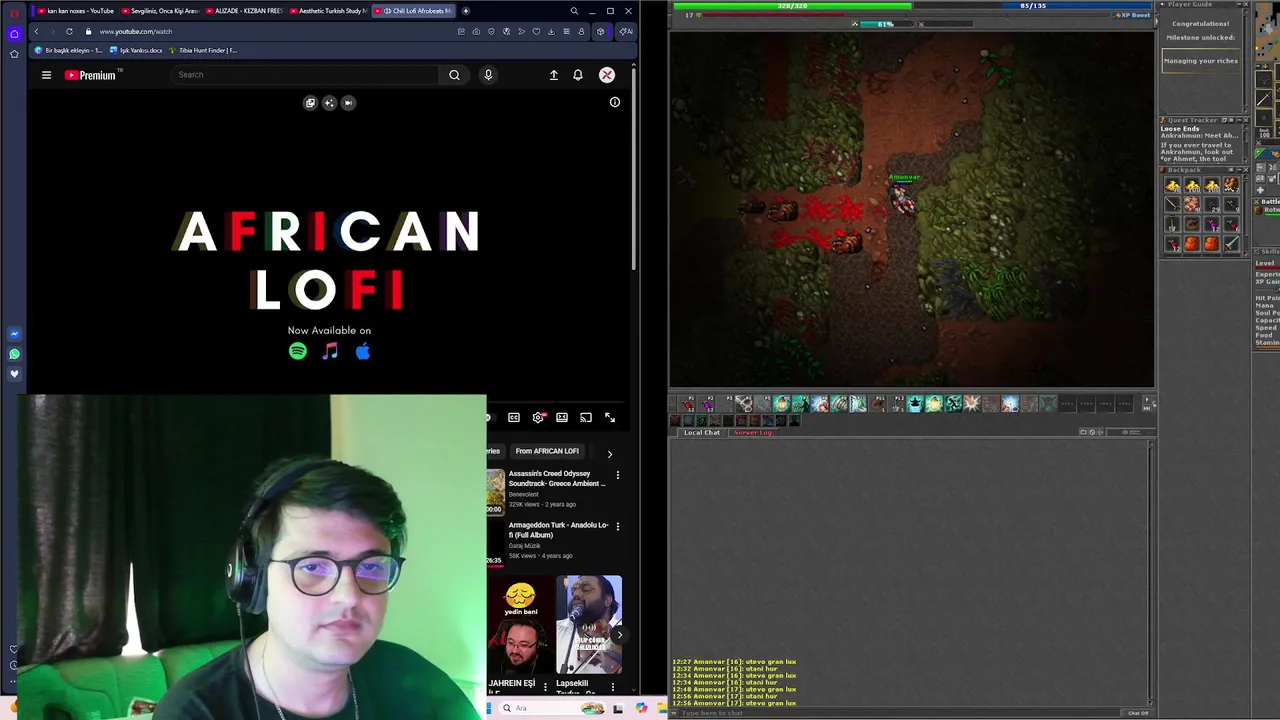Open the YouTube account avatar menu
The image size is (1280, 720).
coord(607,75)
